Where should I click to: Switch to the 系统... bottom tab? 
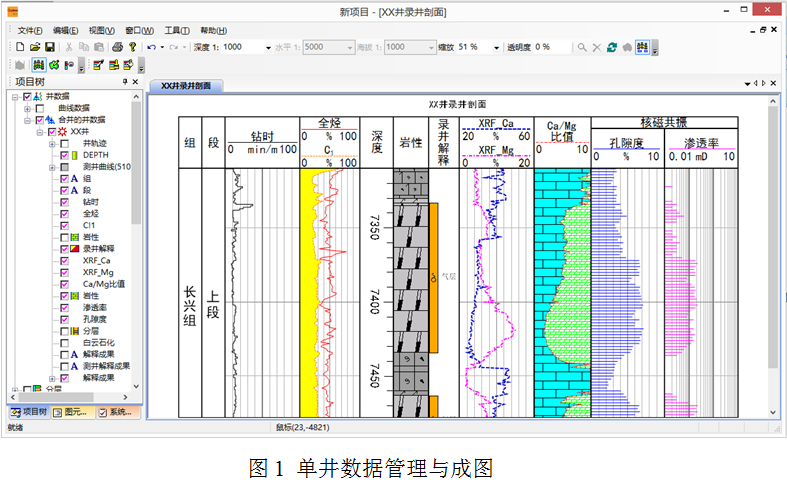tap(118, 412)
